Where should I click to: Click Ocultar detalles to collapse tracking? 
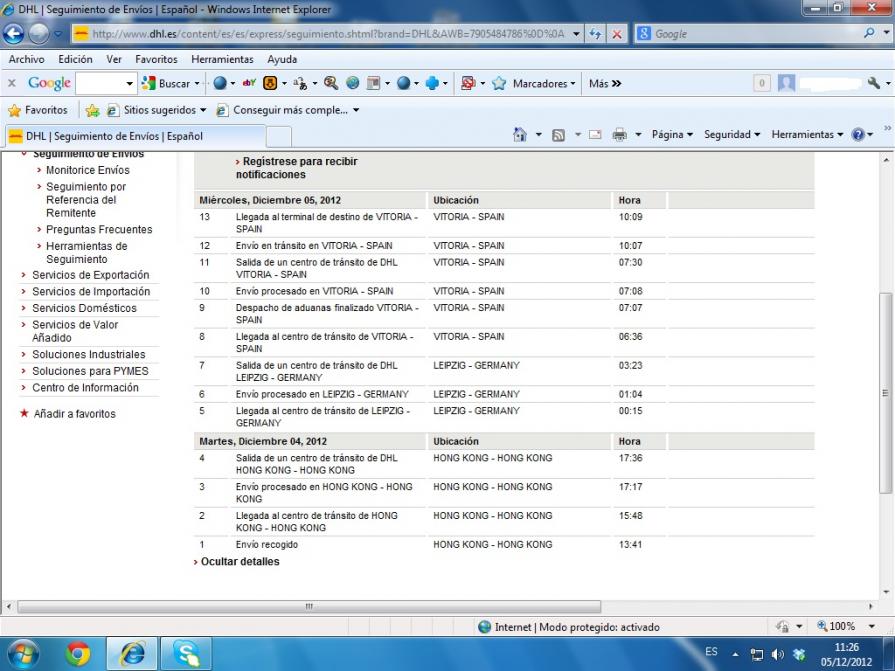(x=240, y=561)
